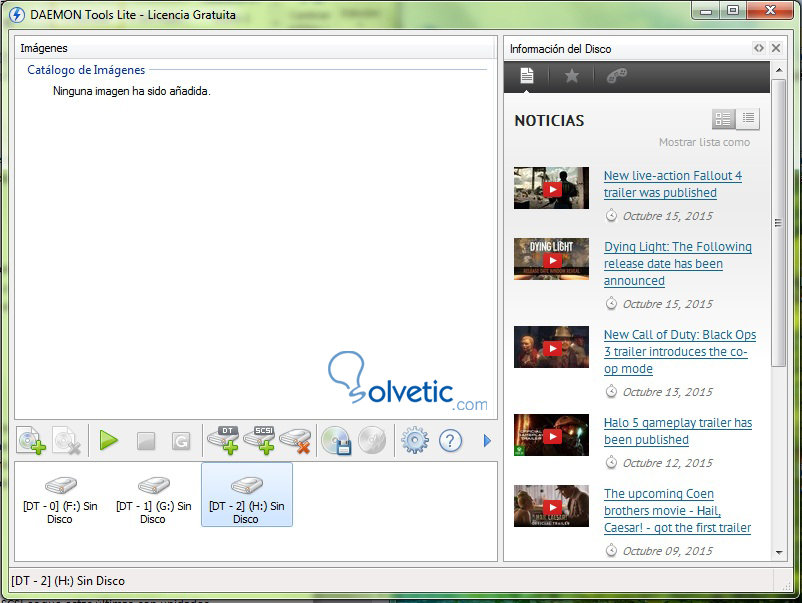Open Dying Light: The Following news link

tap(678, 263)
